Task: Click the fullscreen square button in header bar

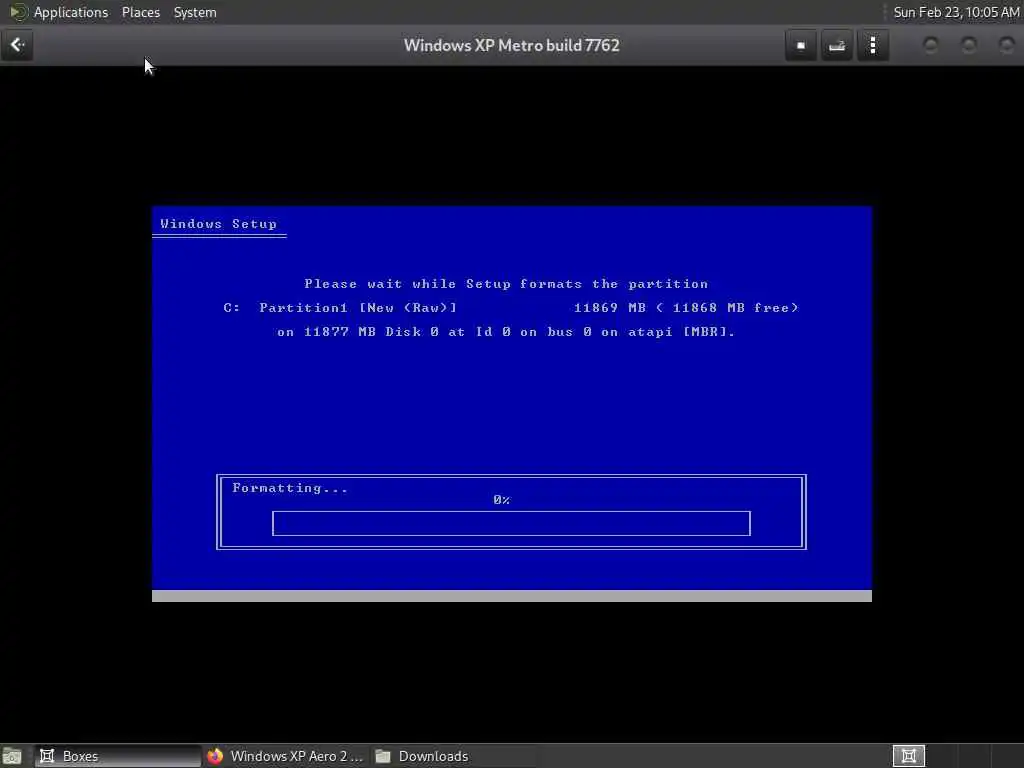Action: (801, 46)
